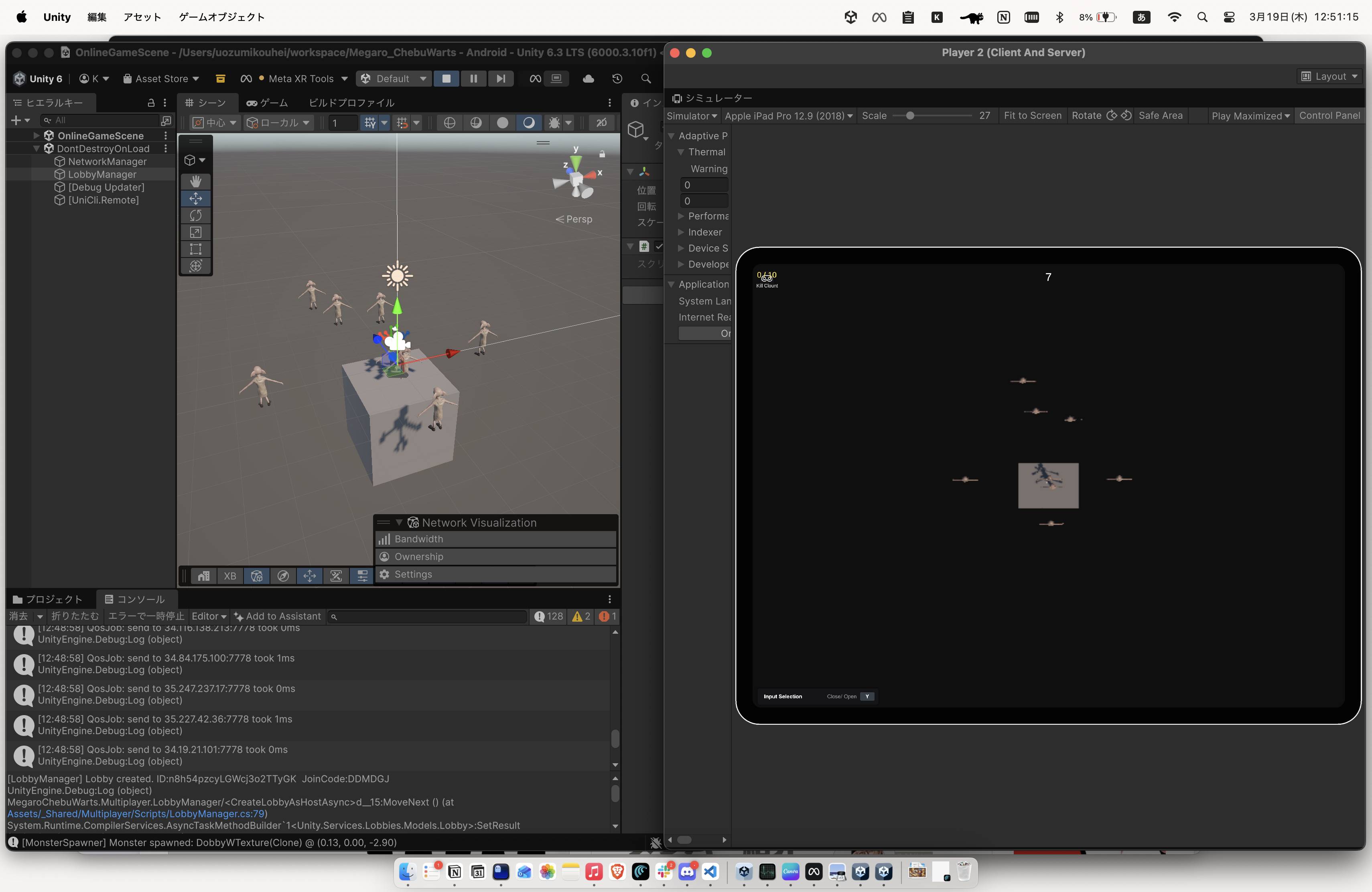Toggle 折りたたむ collapse in console
1372x892 pixels.
coord(74,616)
